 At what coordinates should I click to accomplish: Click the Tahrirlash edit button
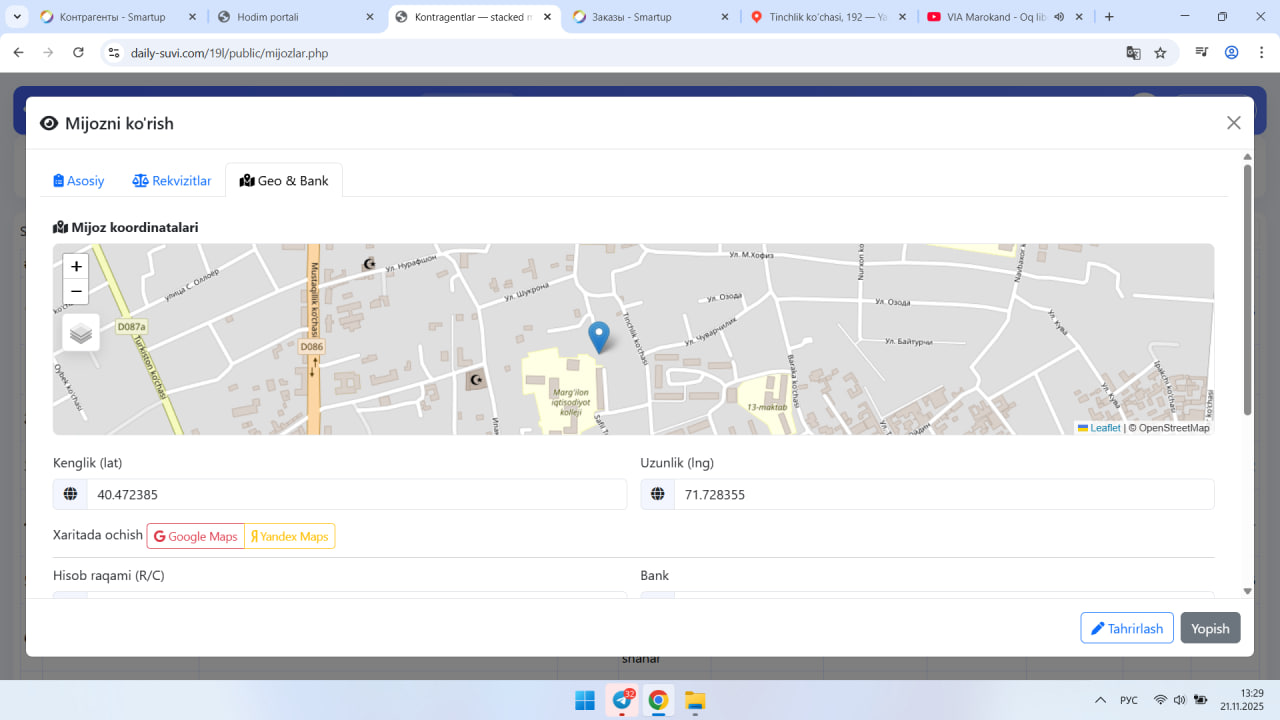click(1126, 628)
